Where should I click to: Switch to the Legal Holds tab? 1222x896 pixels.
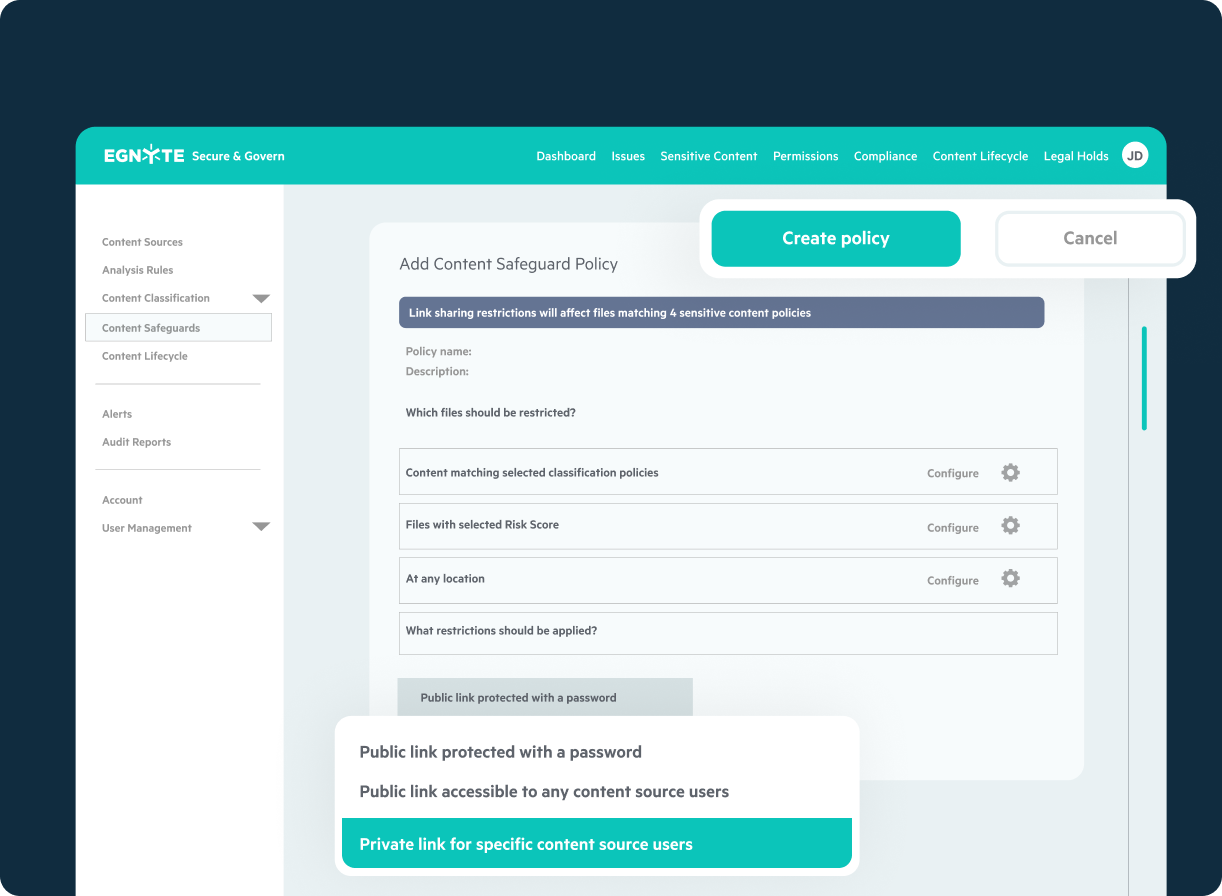coord(1075,156)
